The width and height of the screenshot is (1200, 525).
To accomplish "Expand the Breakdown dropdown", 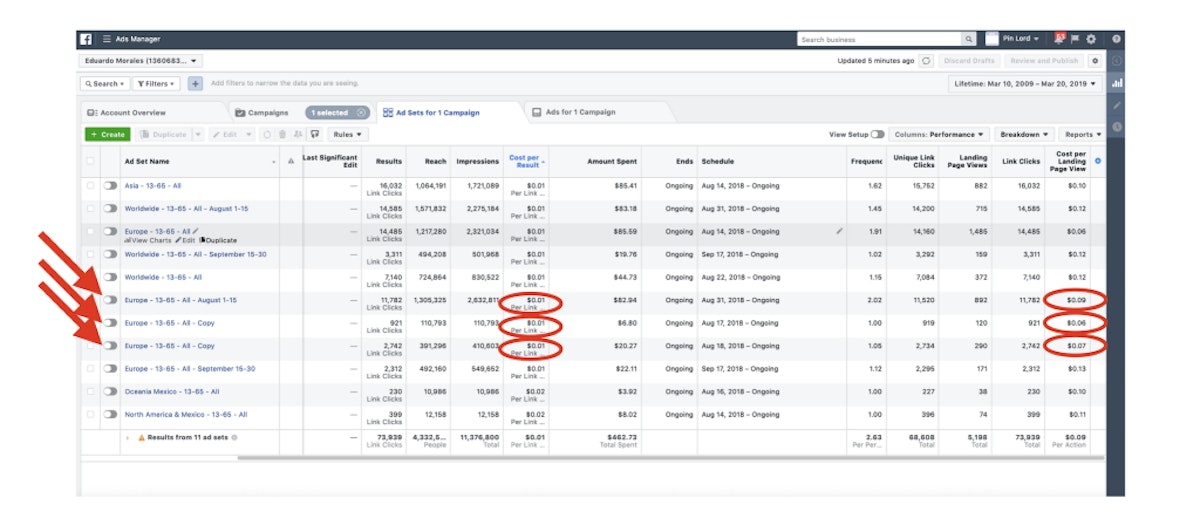I will (1025, 134).
